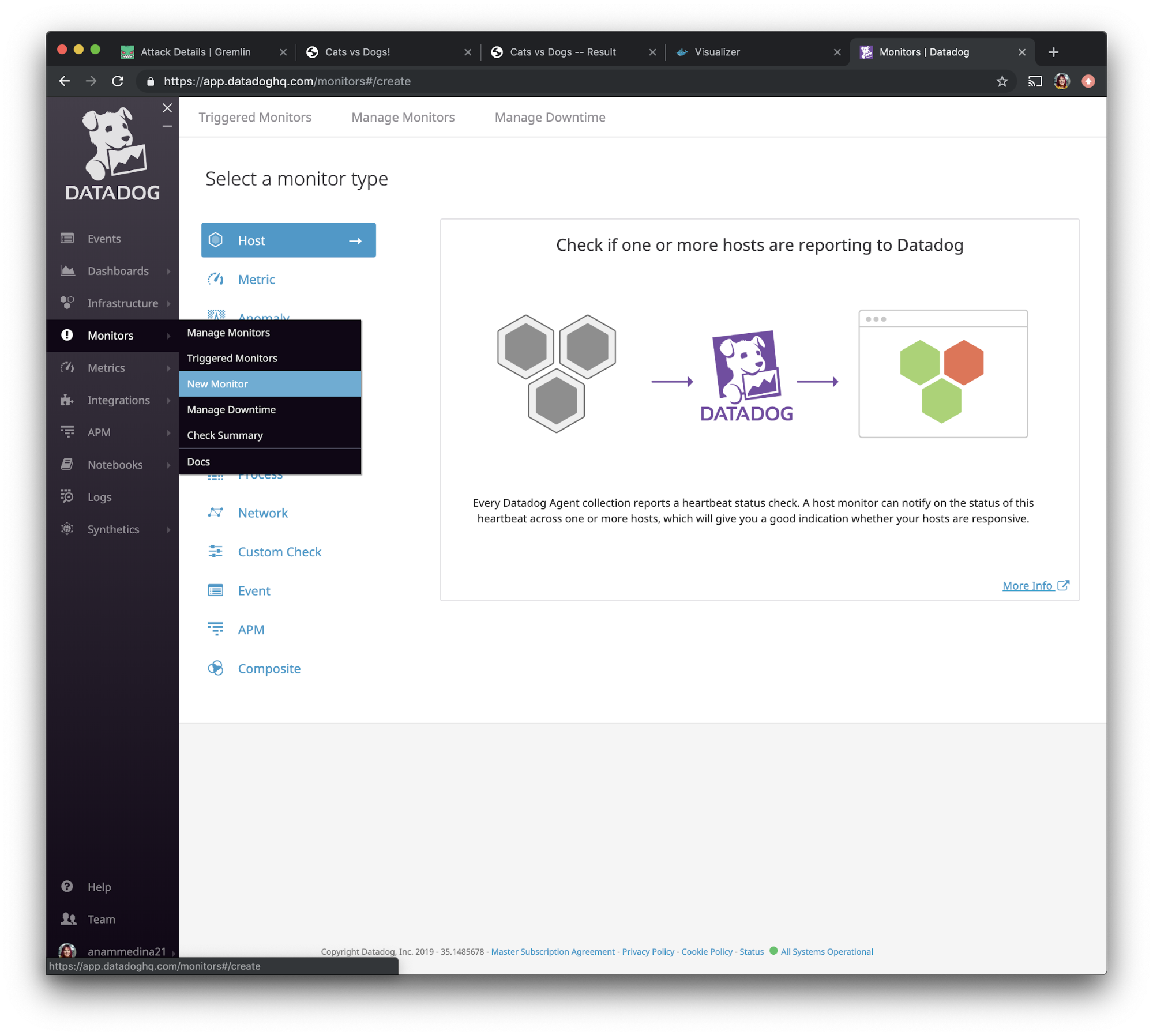Switch to Manage Downtime tab

click(x=550, y=117)
